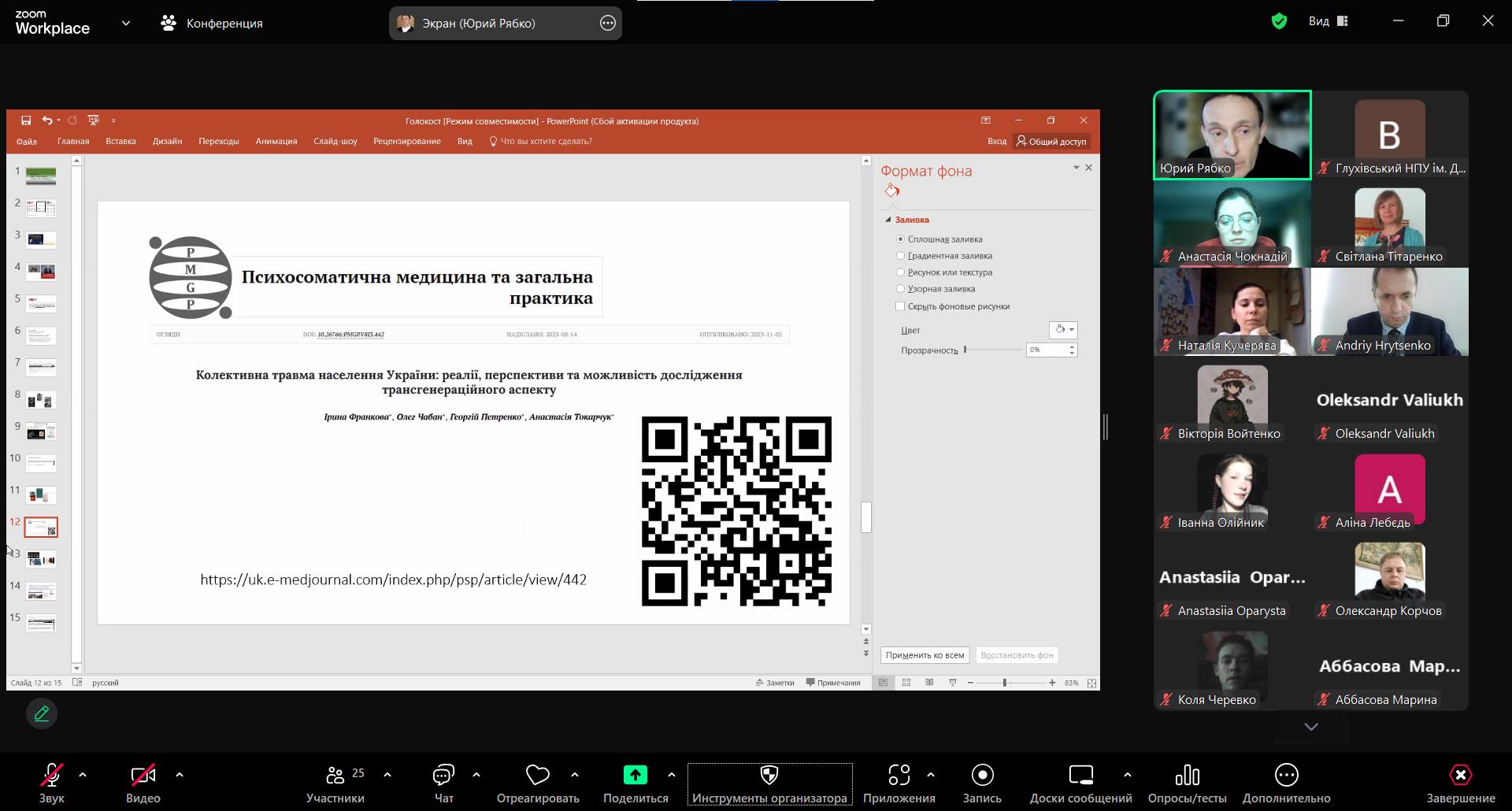This screenshot has height=811, width=1512.
Task: Select slide 13 thumbnail
Action: [x=41, y=559]
